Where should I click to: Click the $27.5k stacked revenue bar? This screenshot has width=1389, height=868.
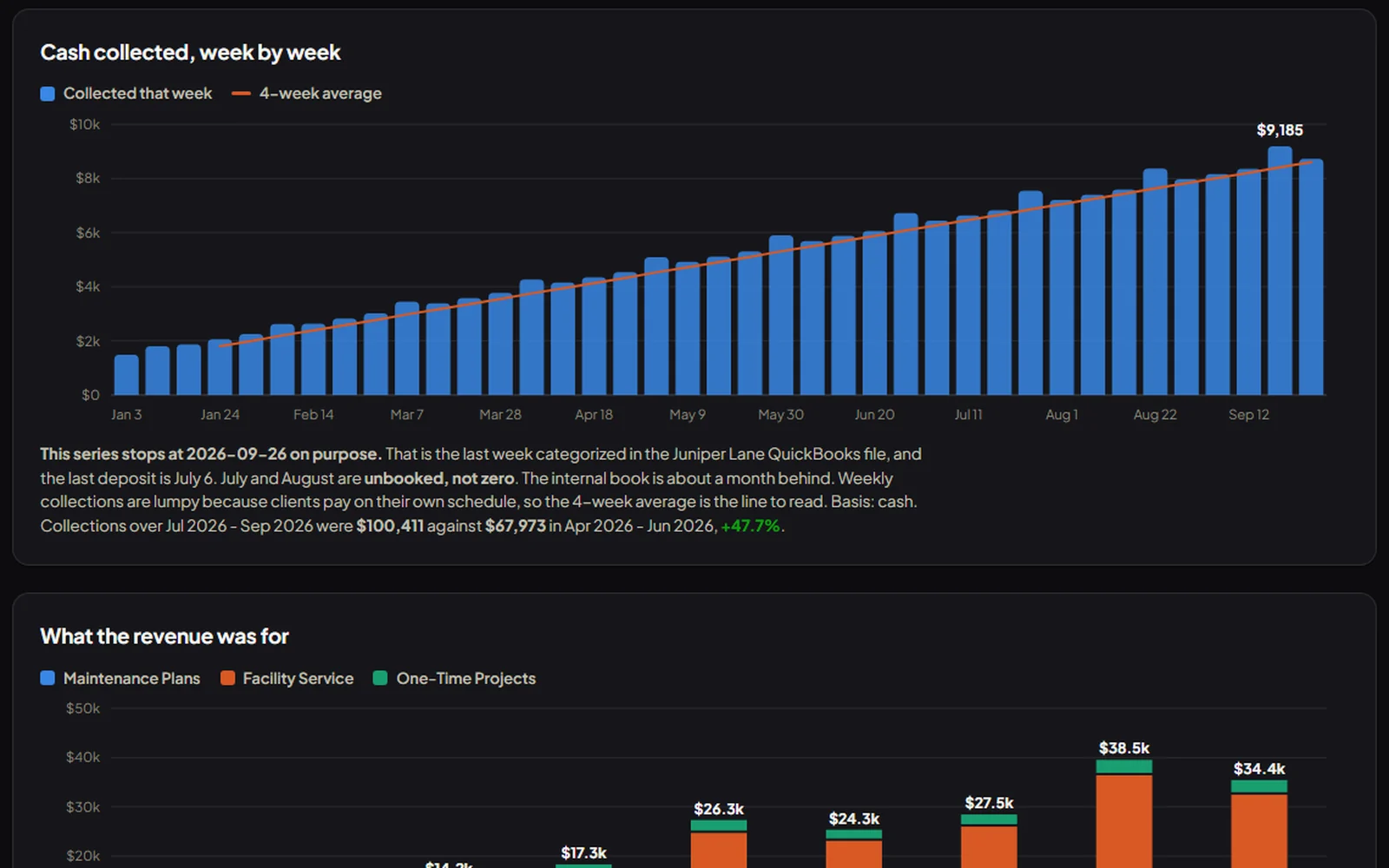pos(989,841)
